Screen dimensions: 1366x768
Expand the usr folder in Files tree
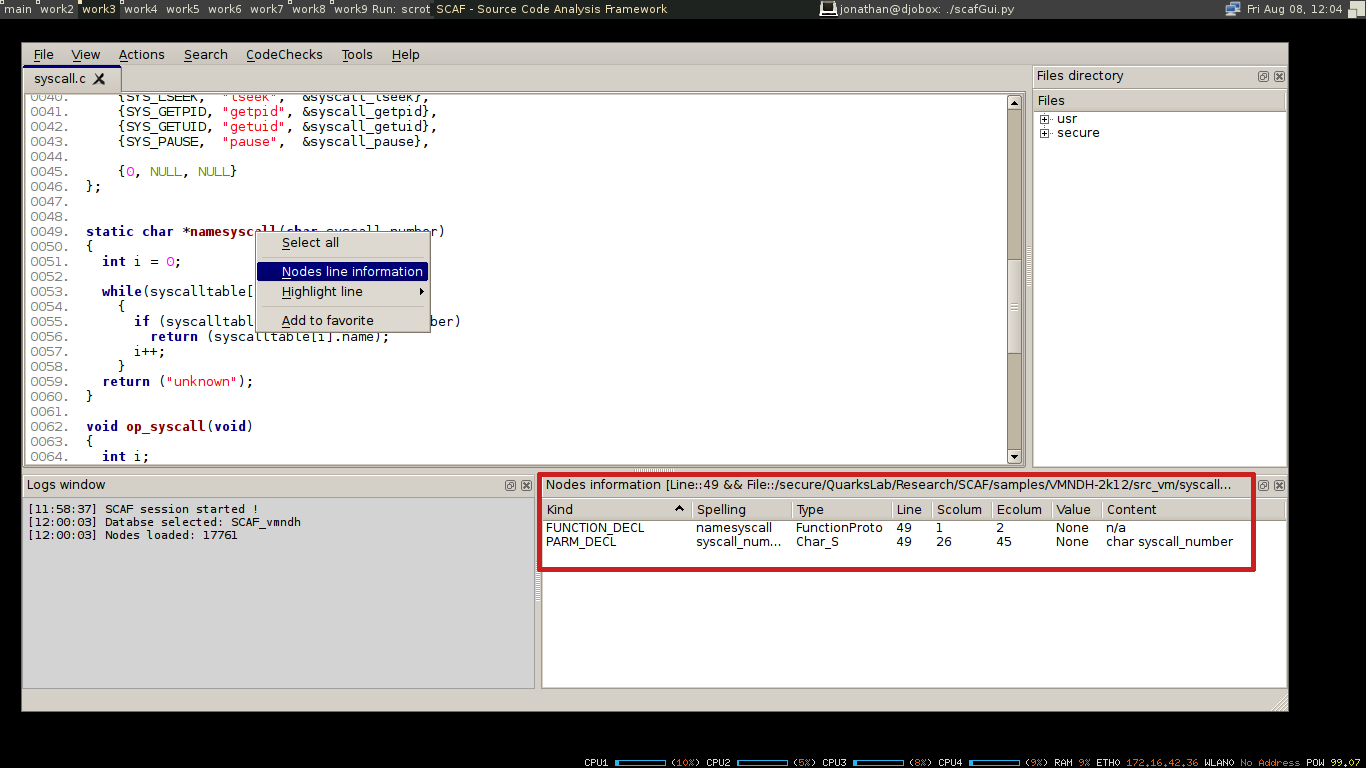click(1044, 119)
